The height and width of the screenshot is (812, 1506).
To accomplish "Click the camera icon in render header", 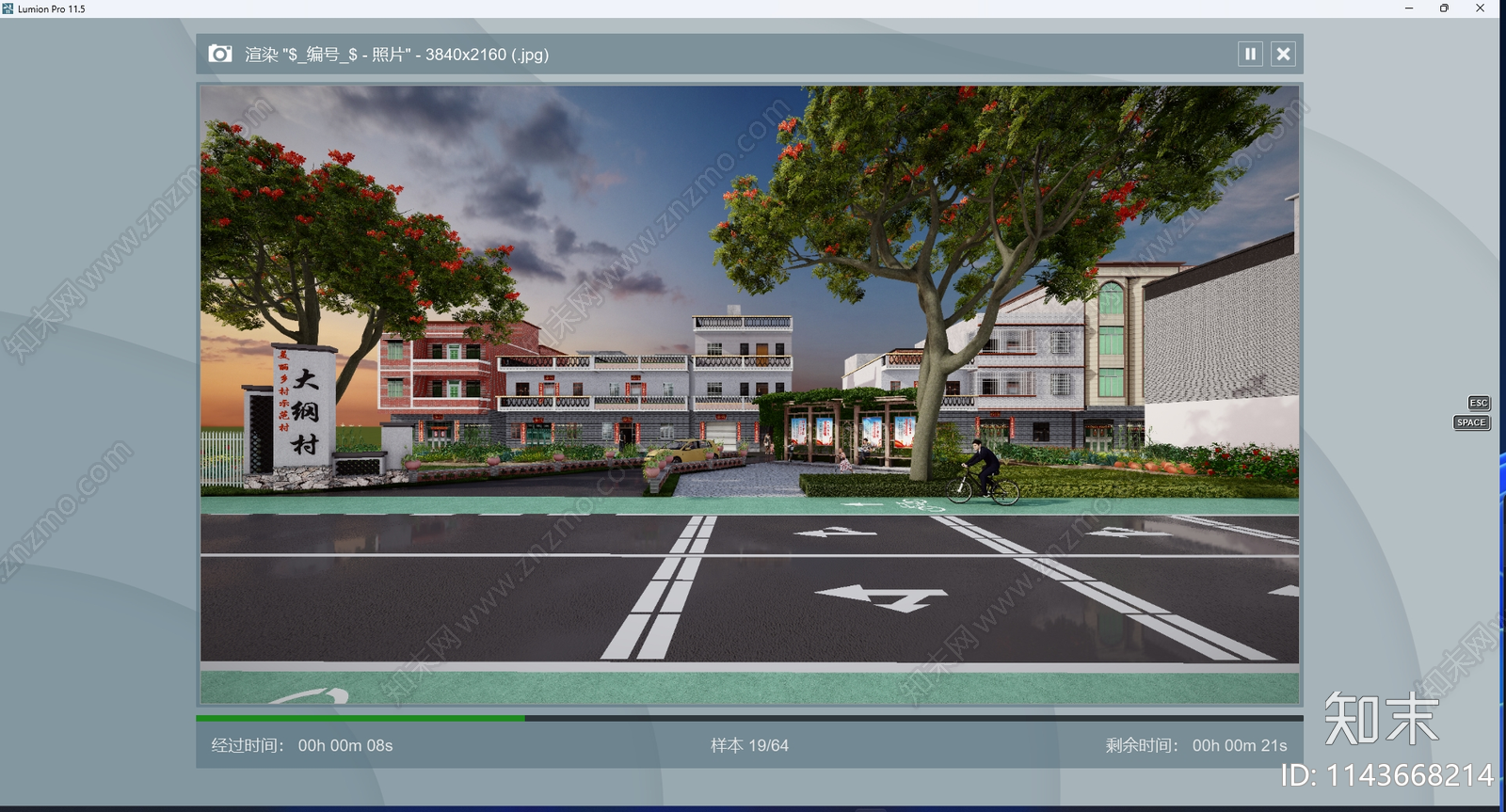I will tap(220, 54).
